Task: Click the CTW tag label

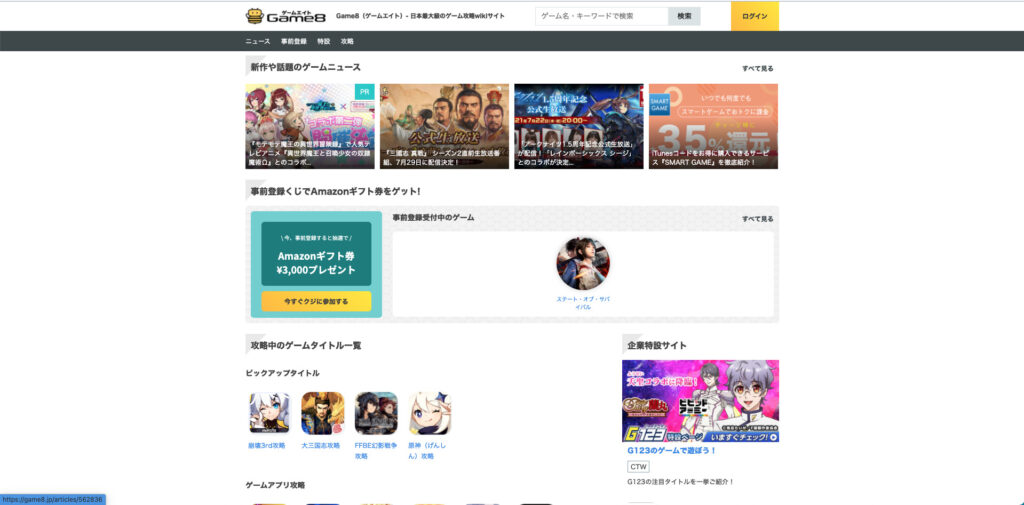Action: click(638, 467)
